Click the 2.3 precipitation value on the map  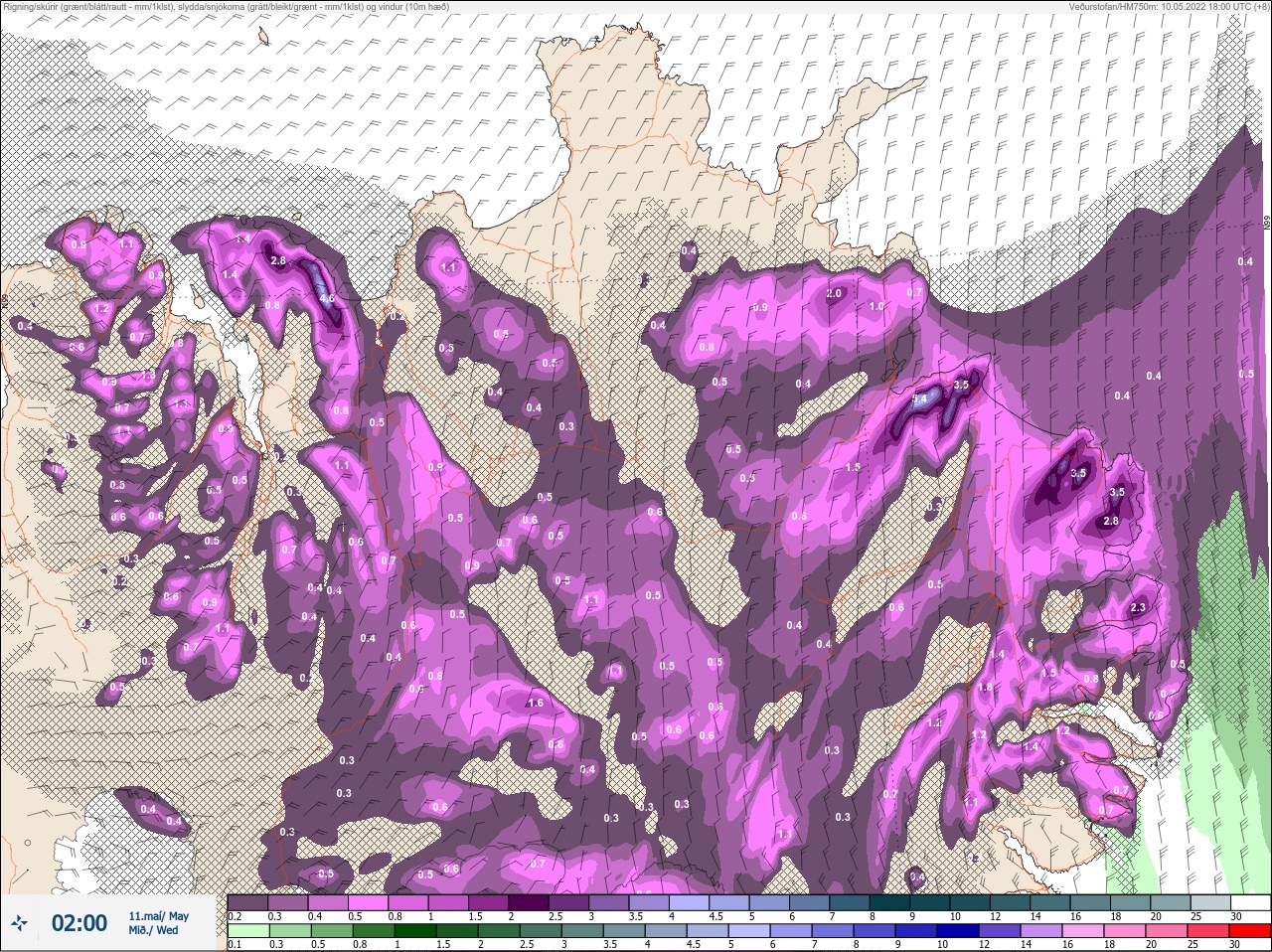pyautogui.click(x=1139, y=608)
